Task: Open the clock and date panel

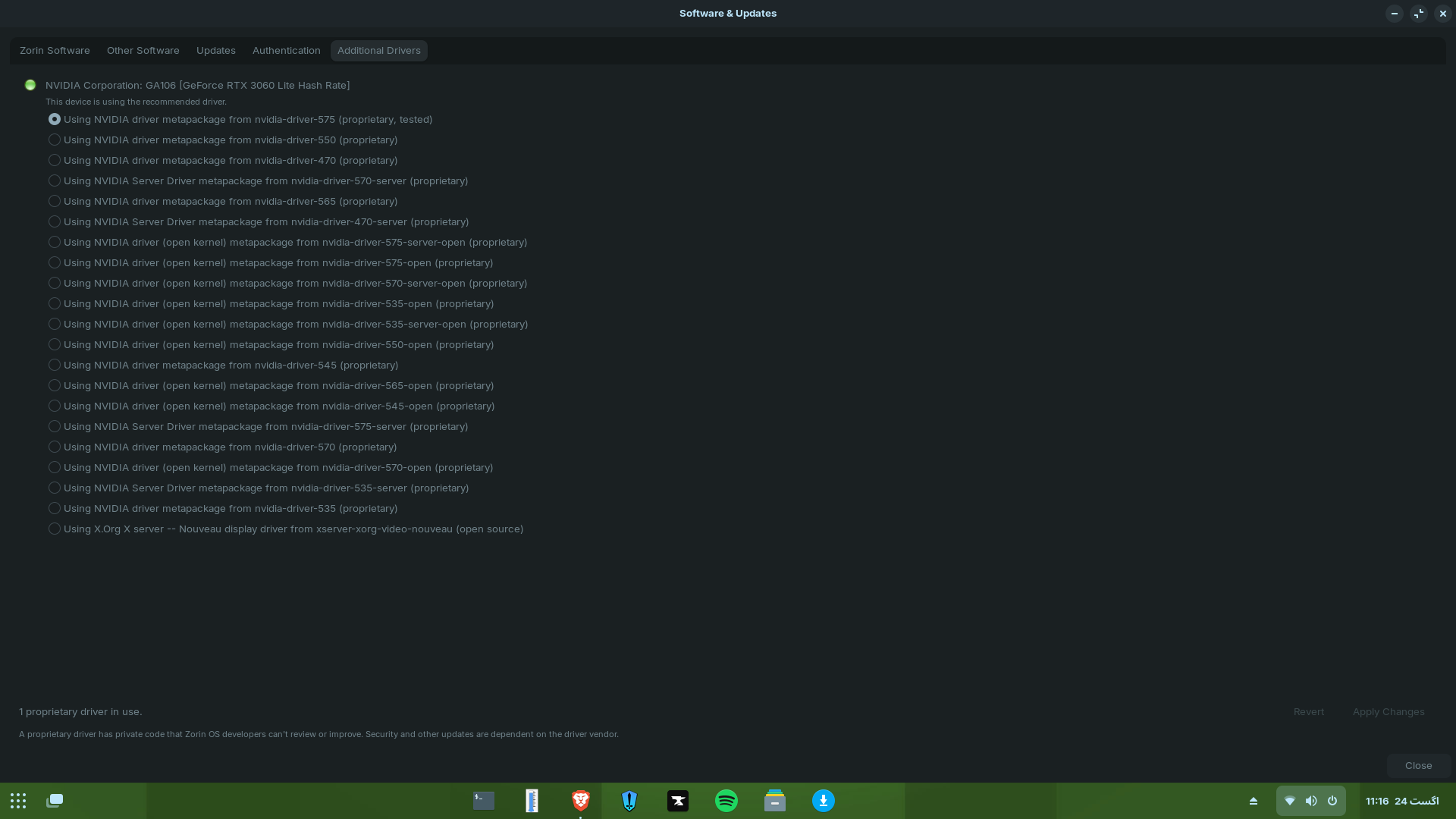Action: tap(1402, 801)
